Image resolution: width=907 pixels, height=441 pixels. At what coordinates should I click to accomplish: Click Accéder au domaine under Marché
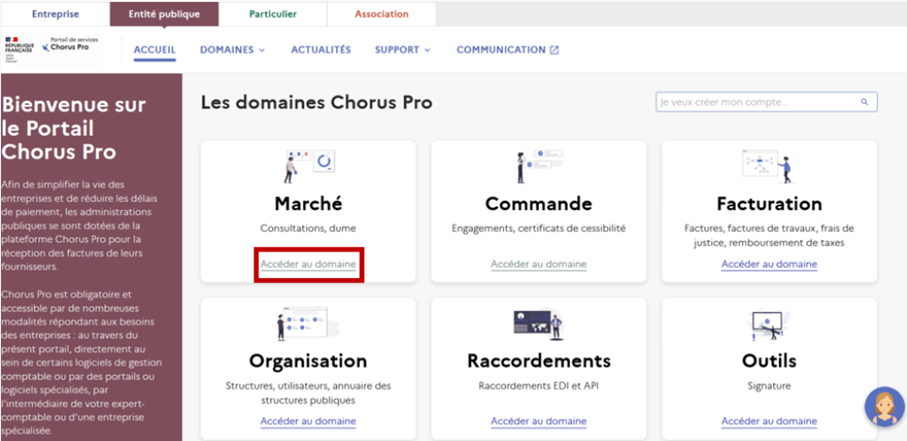click(x=308, y=264)
